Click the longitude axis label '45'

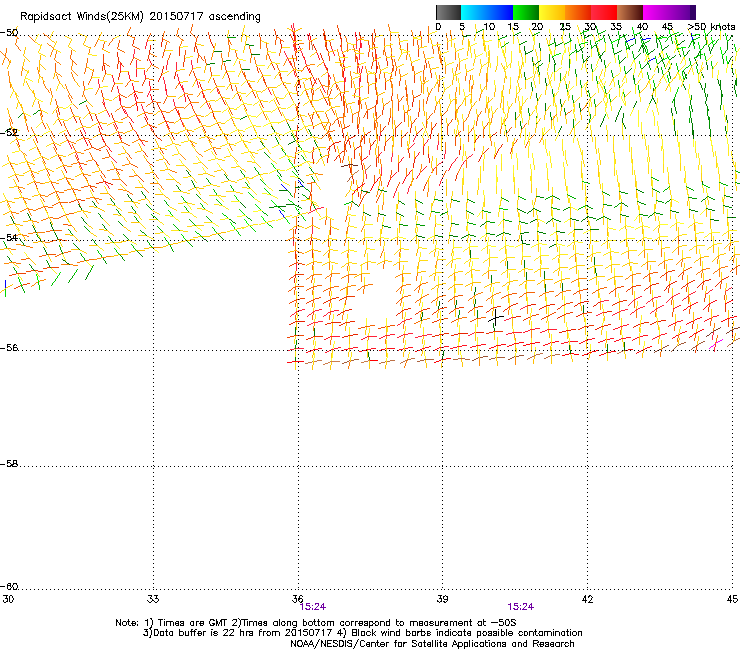pos(732,599)
